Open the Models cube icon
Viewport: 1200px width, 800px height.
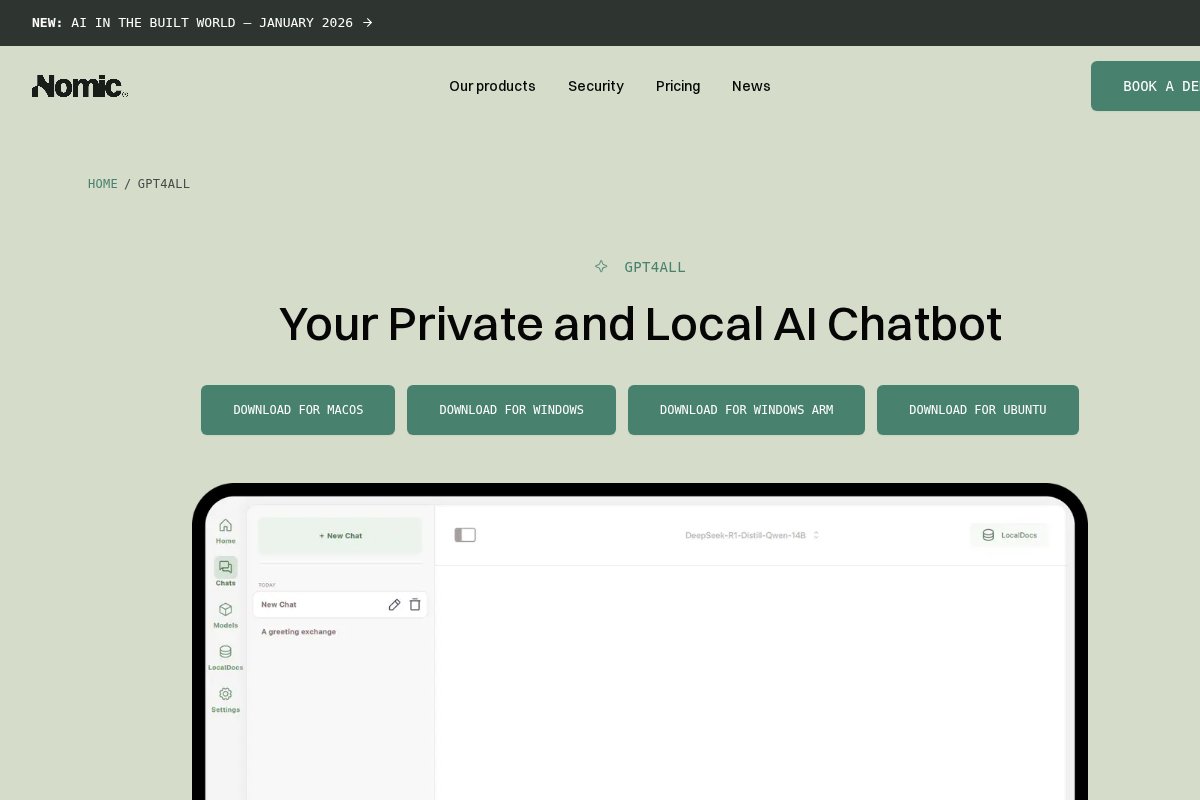[x=225, y=610]
